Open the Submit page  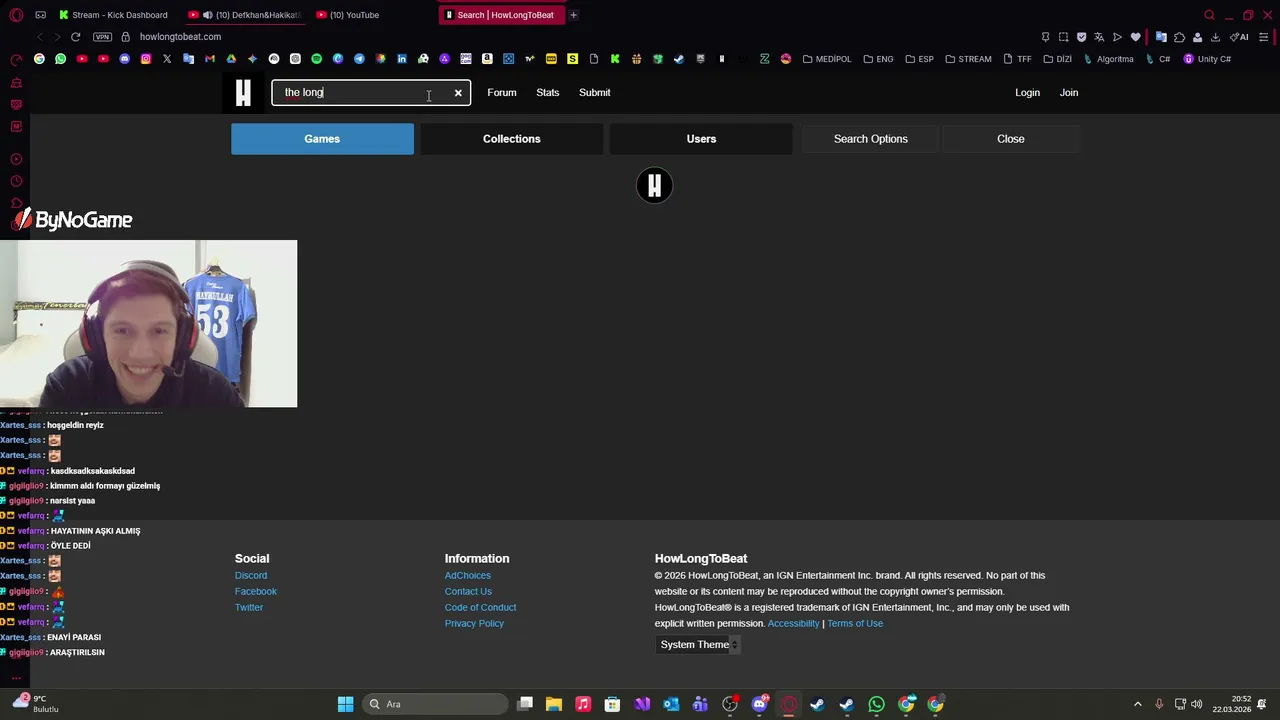595,92
